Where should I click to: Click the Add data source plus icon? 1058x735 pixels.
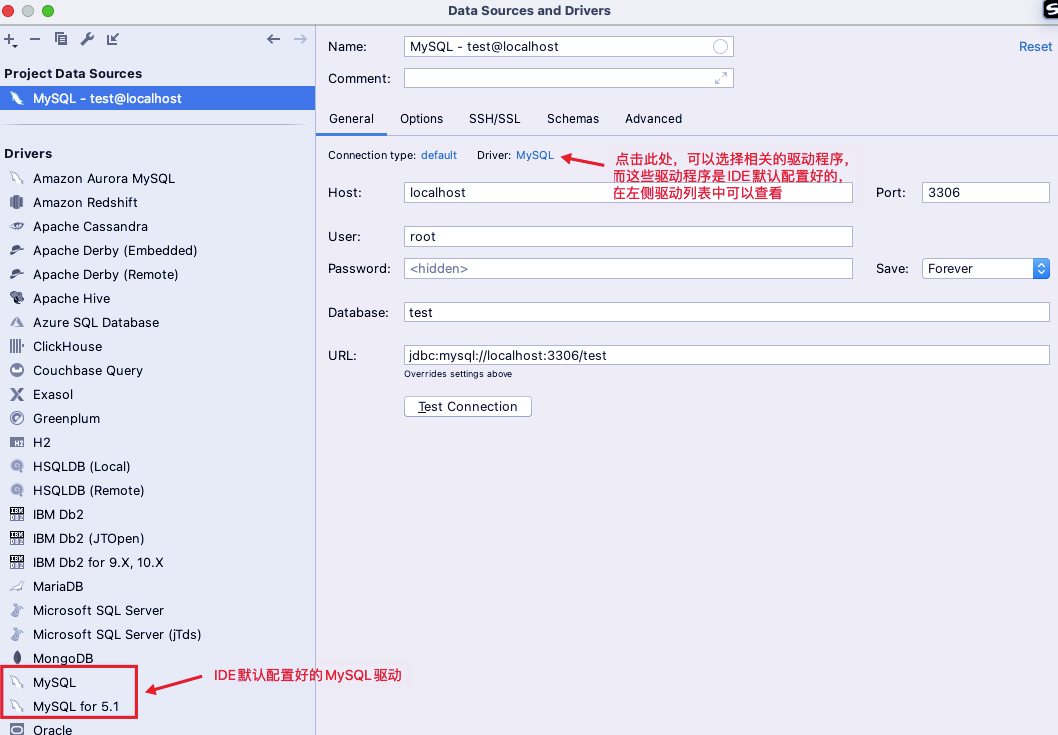point(10,40)
